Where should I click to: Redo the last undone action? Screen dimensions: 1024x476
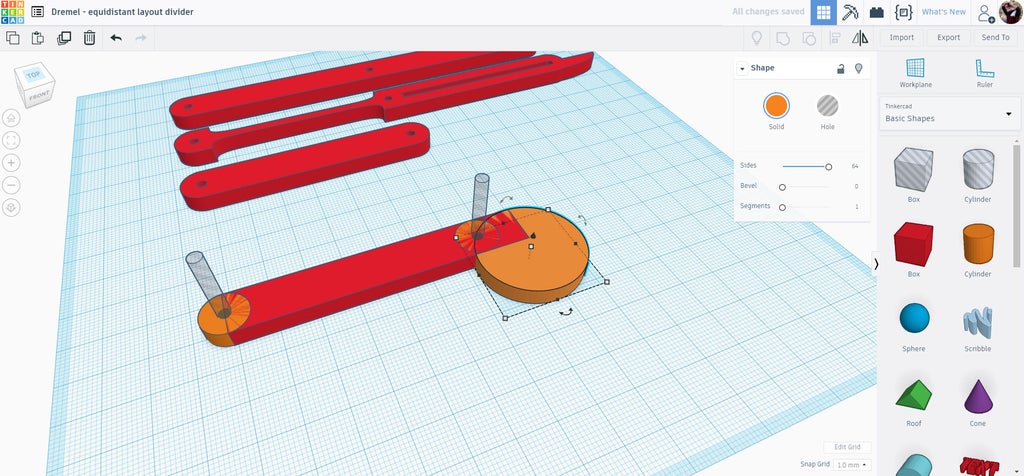click(x=140, y=38)
